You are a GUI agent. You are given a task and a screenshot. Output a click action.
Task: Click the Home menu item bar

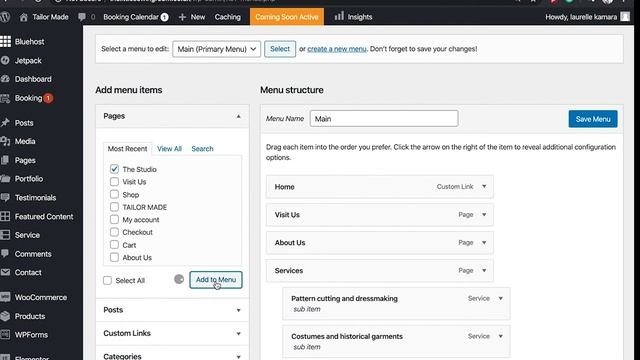[x=380, y=187]
